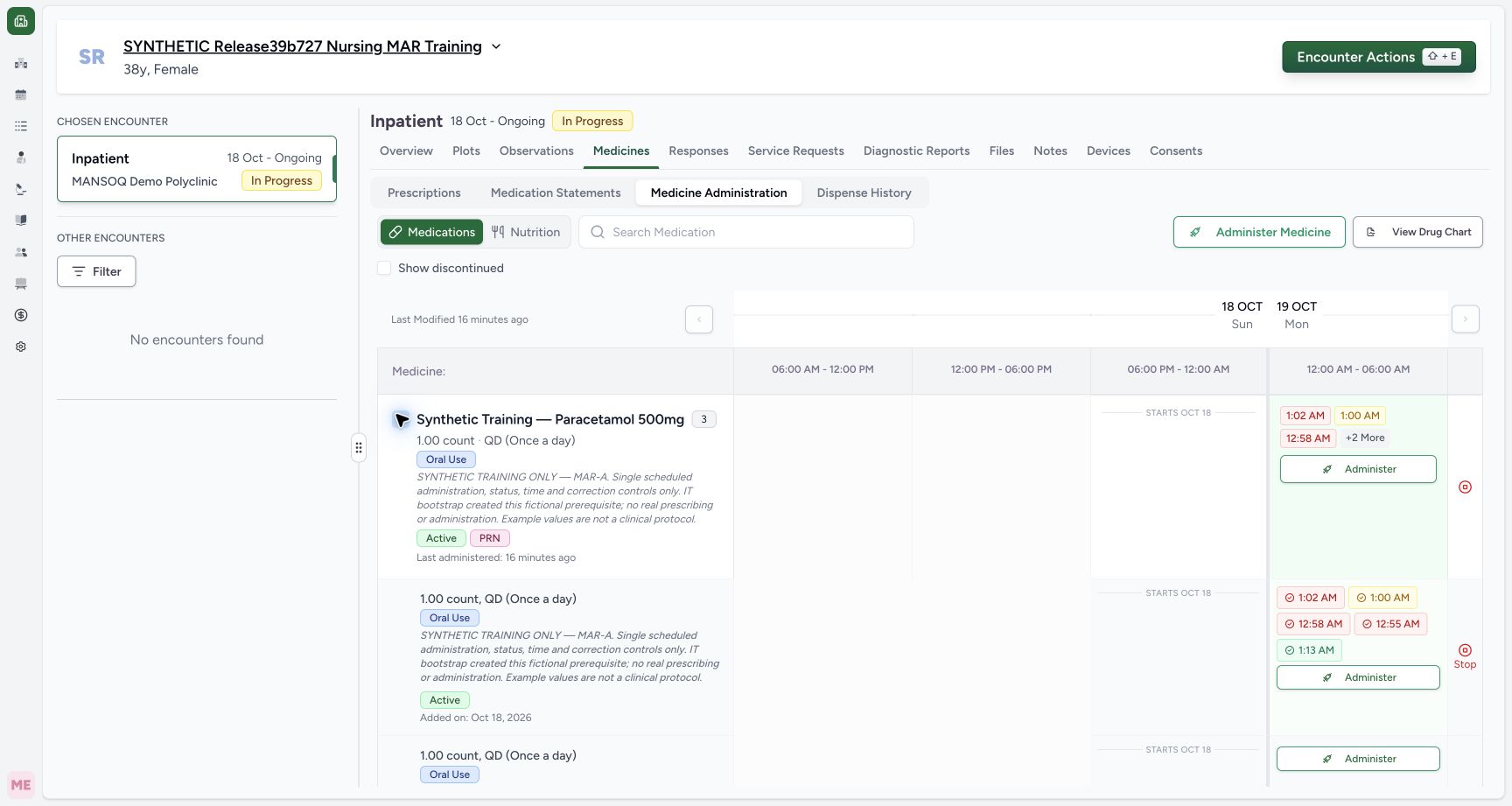This screenshot has height=806, width=1512.
Task: Open the Dispense History tab
Action: [864, 193]
